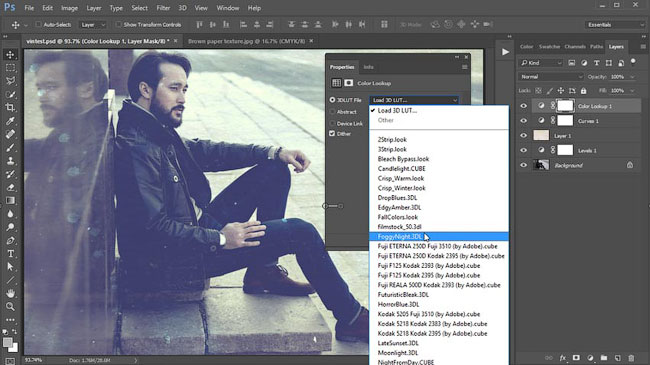Open the Essentials workspace dropdown
The width and height of the screenshot is (650, 365).
pos(615,25)
